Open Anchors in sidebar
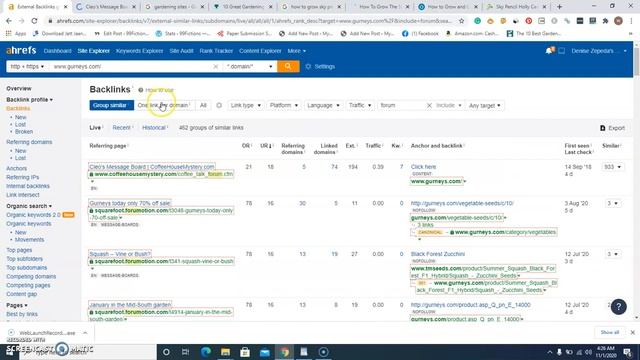The height and width of the screenshot is (360, 640). (x=17, y=169)
